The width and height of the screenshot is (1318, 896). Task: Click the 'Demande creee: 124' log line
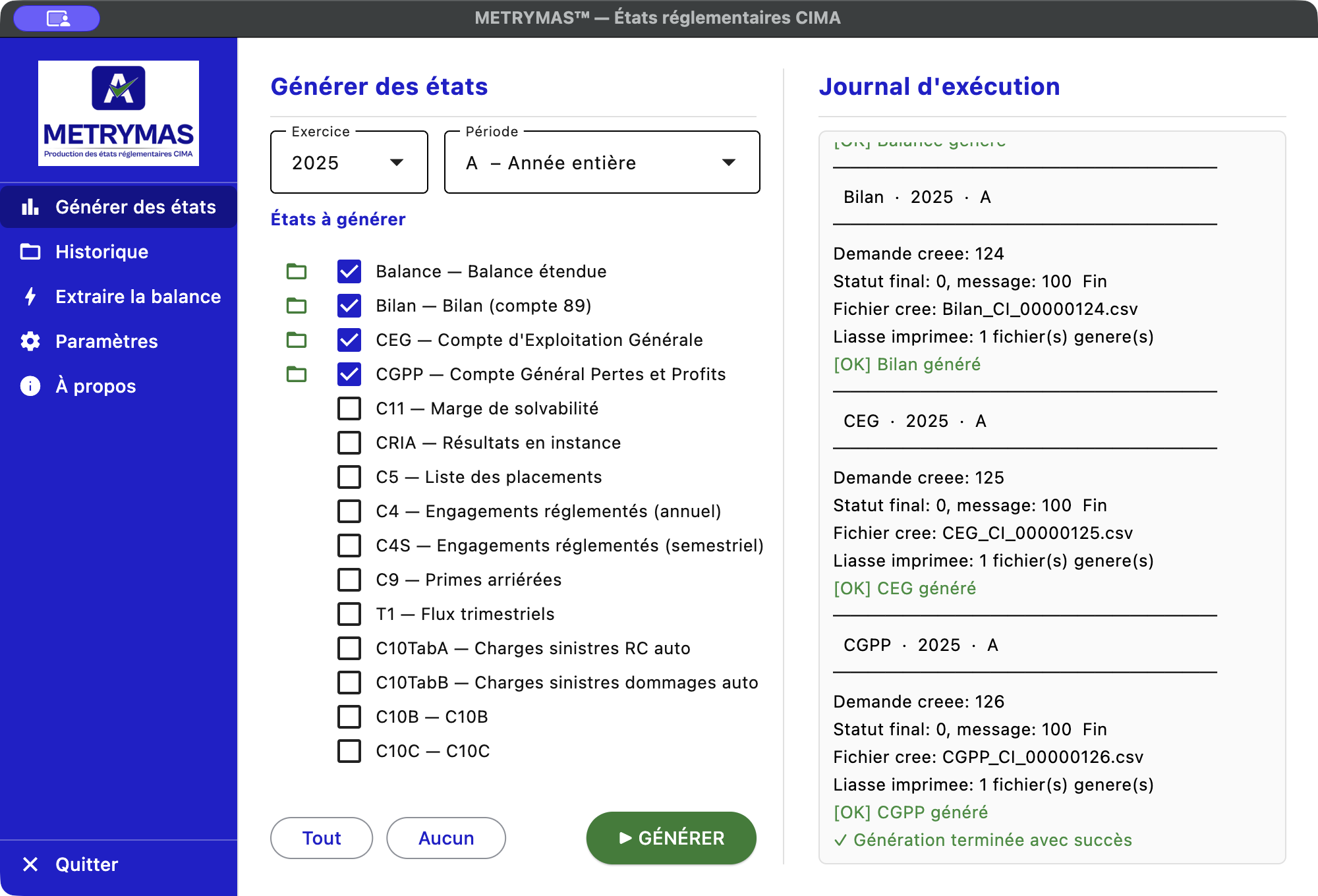pyautogui.click(x=919, y=254)
